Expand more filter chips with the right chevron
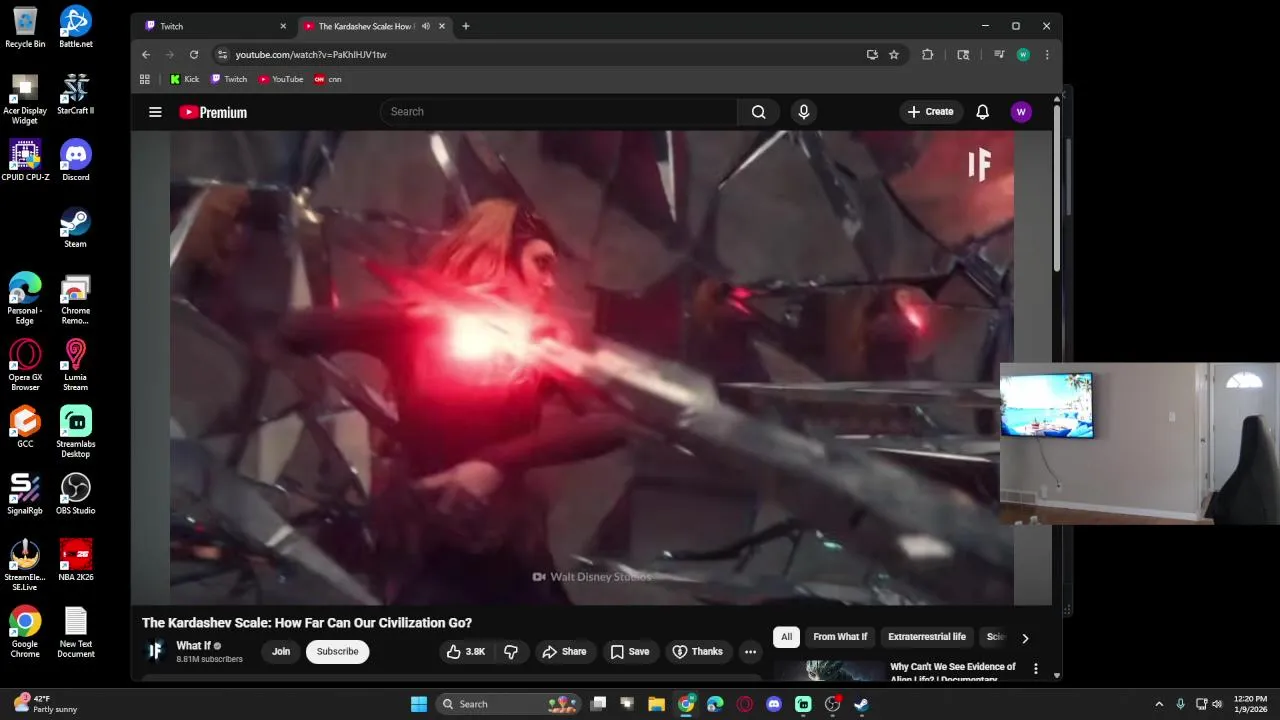This screenshot has width=1280, height=720. tap(1025, 638)
